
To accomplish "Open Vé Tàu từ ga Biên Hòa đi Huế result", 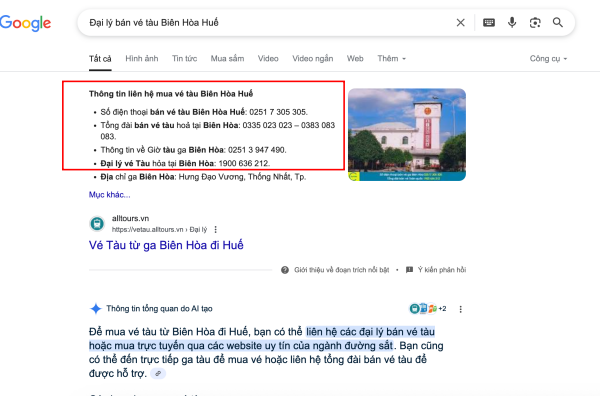I will [166, 245].
